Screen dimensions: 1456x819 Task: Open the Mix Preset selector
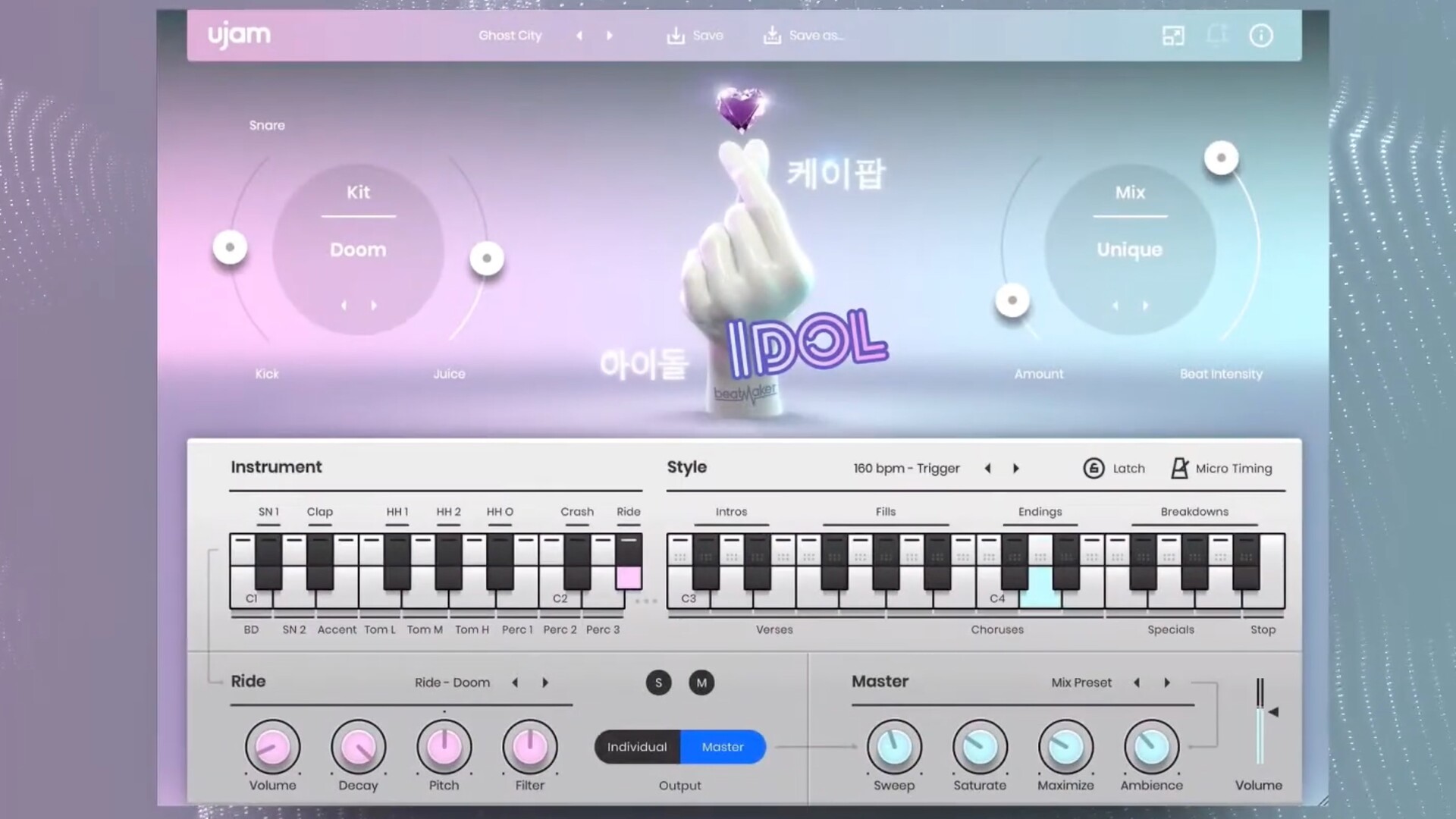point(1081,682)
